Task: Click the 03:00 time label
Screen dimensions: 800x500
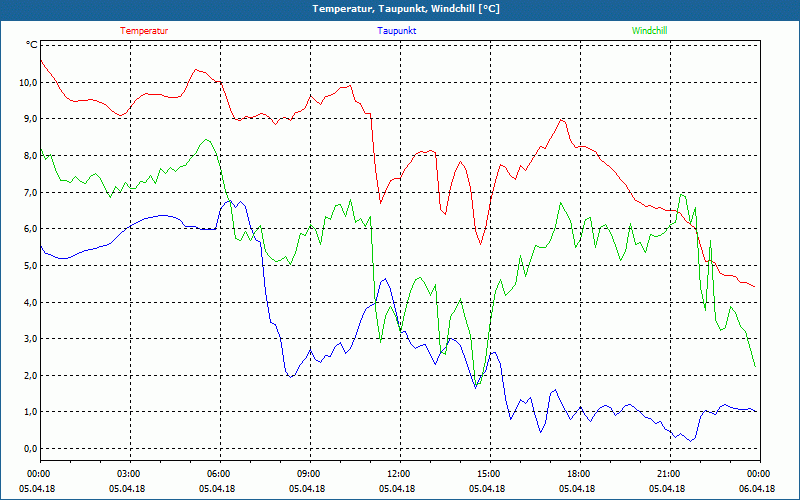Action: pos(127,474)
